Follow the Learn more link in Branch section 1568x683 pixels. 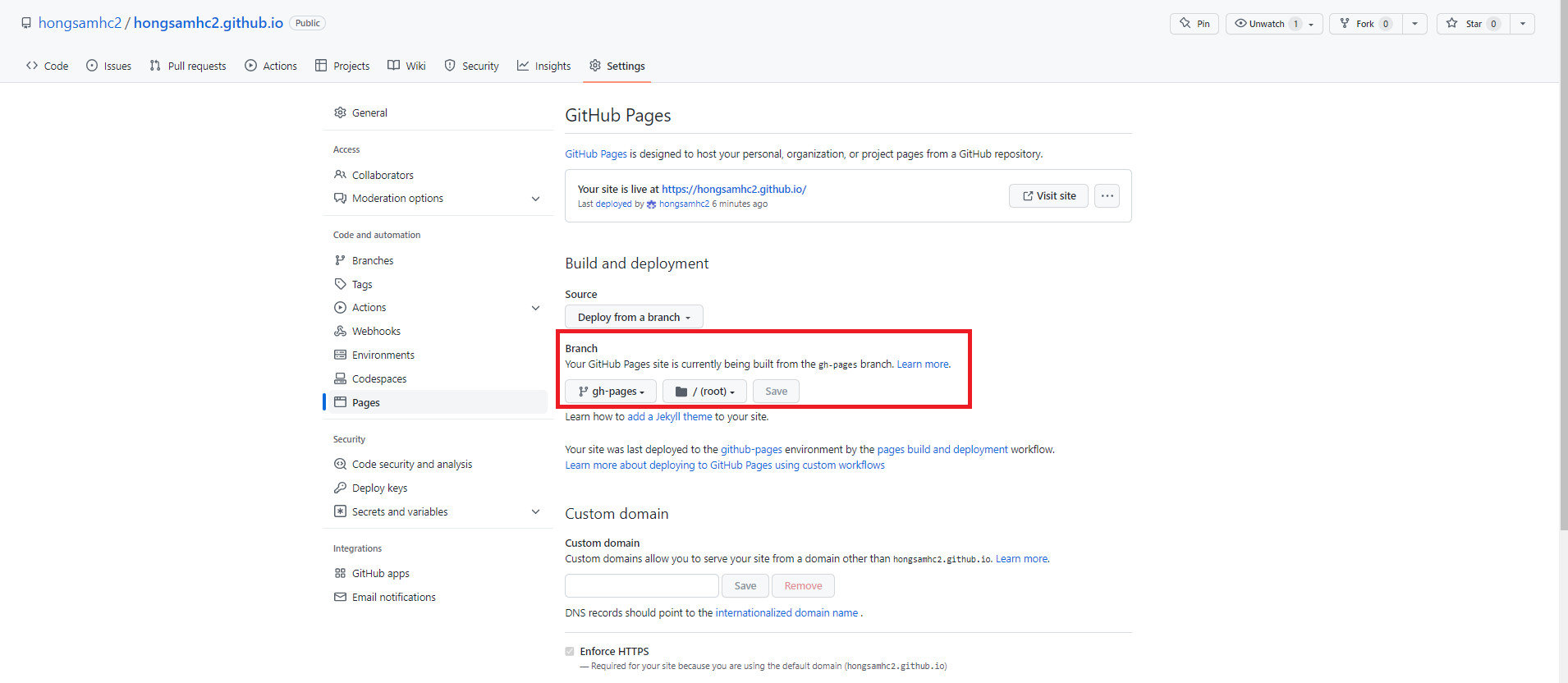click(x=923, y=364)
